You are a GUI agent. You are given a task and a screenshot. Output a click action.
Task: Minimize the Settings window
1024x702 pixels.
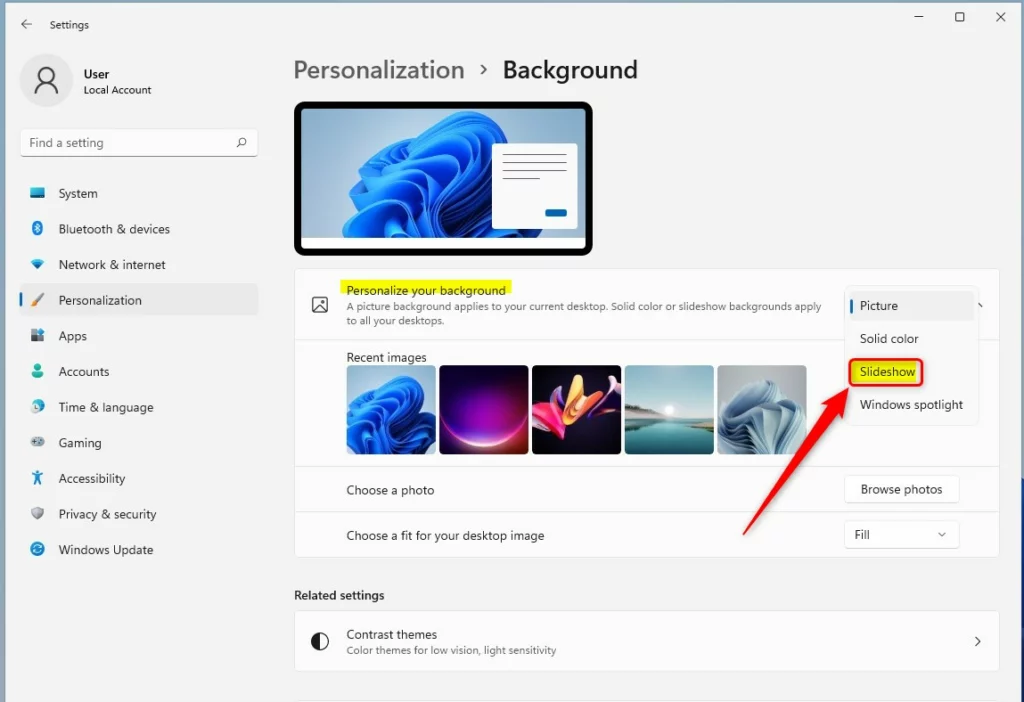(x=919, y=16)
